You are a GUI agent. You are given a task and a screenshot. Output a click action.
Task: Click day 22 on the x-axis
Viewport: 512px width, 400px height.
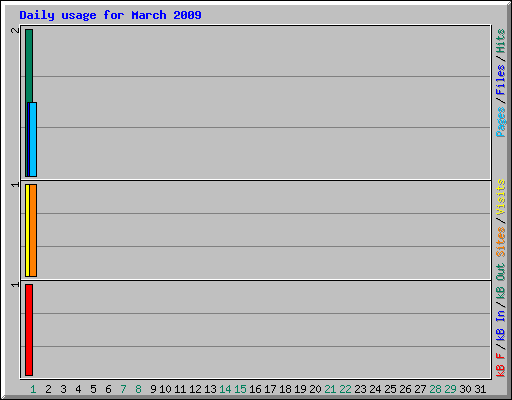[345, 389]
